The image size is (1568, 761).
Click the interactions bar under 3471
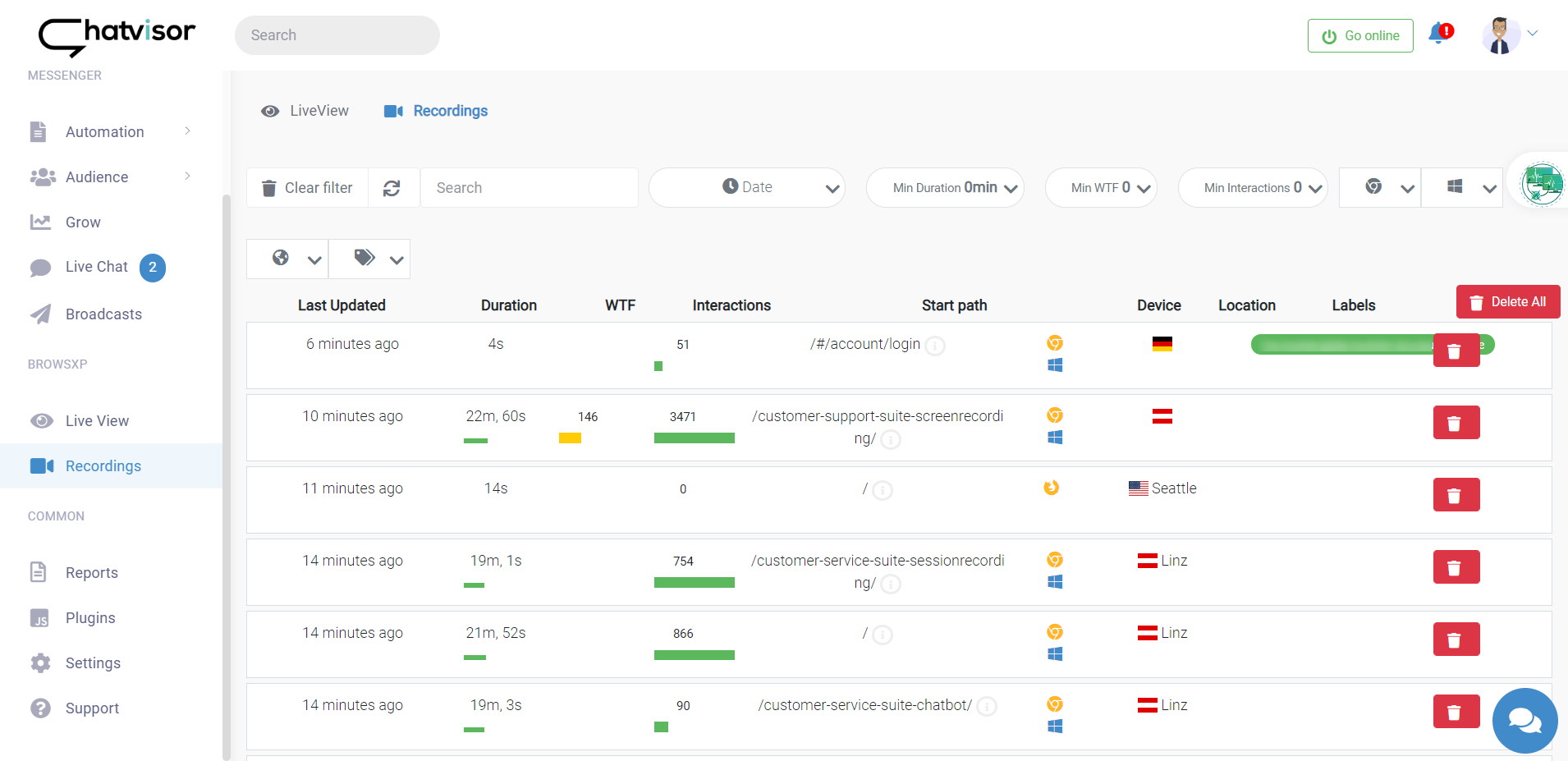coord(695,438)
